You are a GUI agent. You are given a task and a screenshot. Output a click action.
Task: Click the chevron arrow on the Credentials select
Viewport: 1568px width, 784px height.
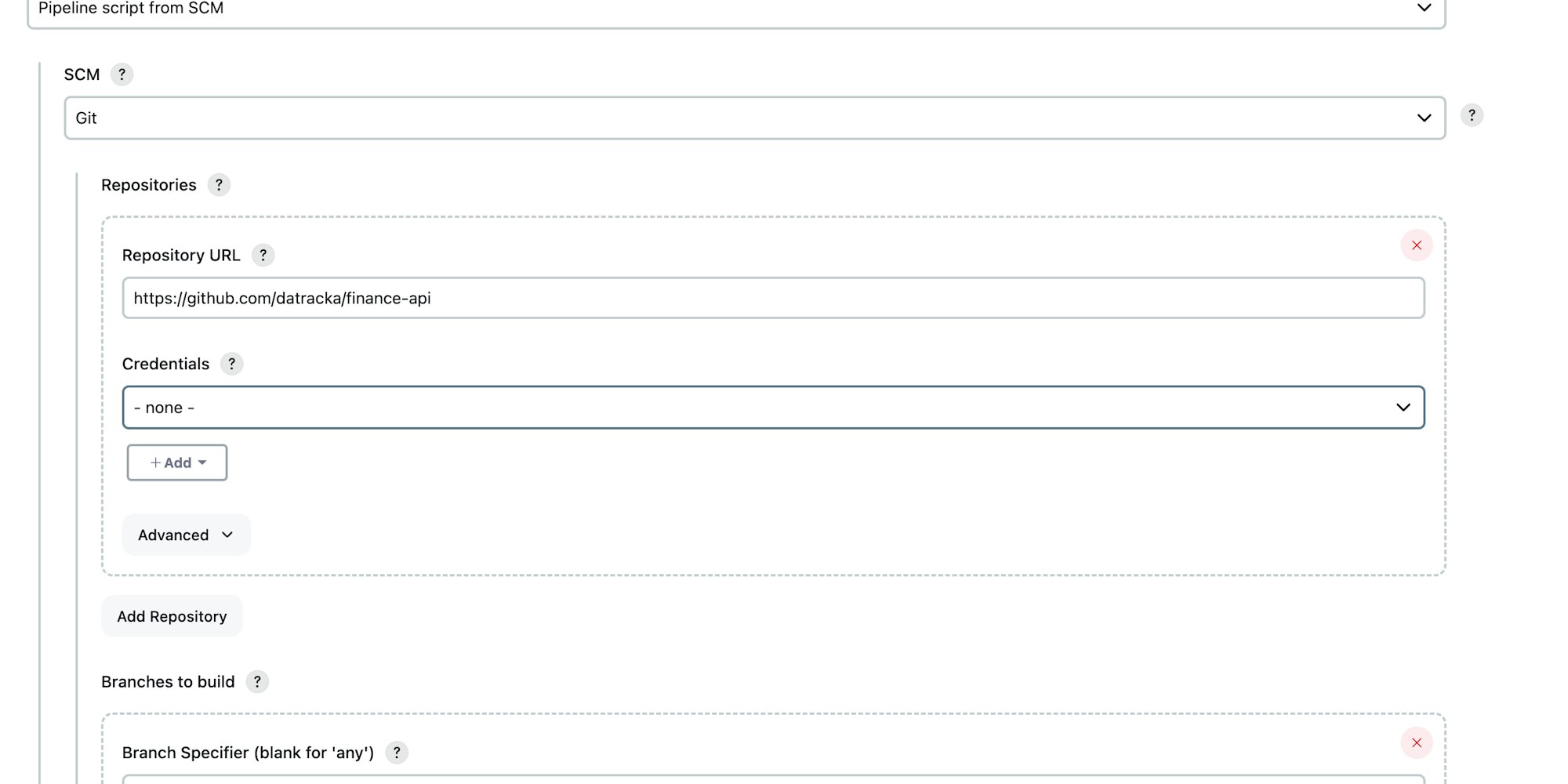(1403, 408)
